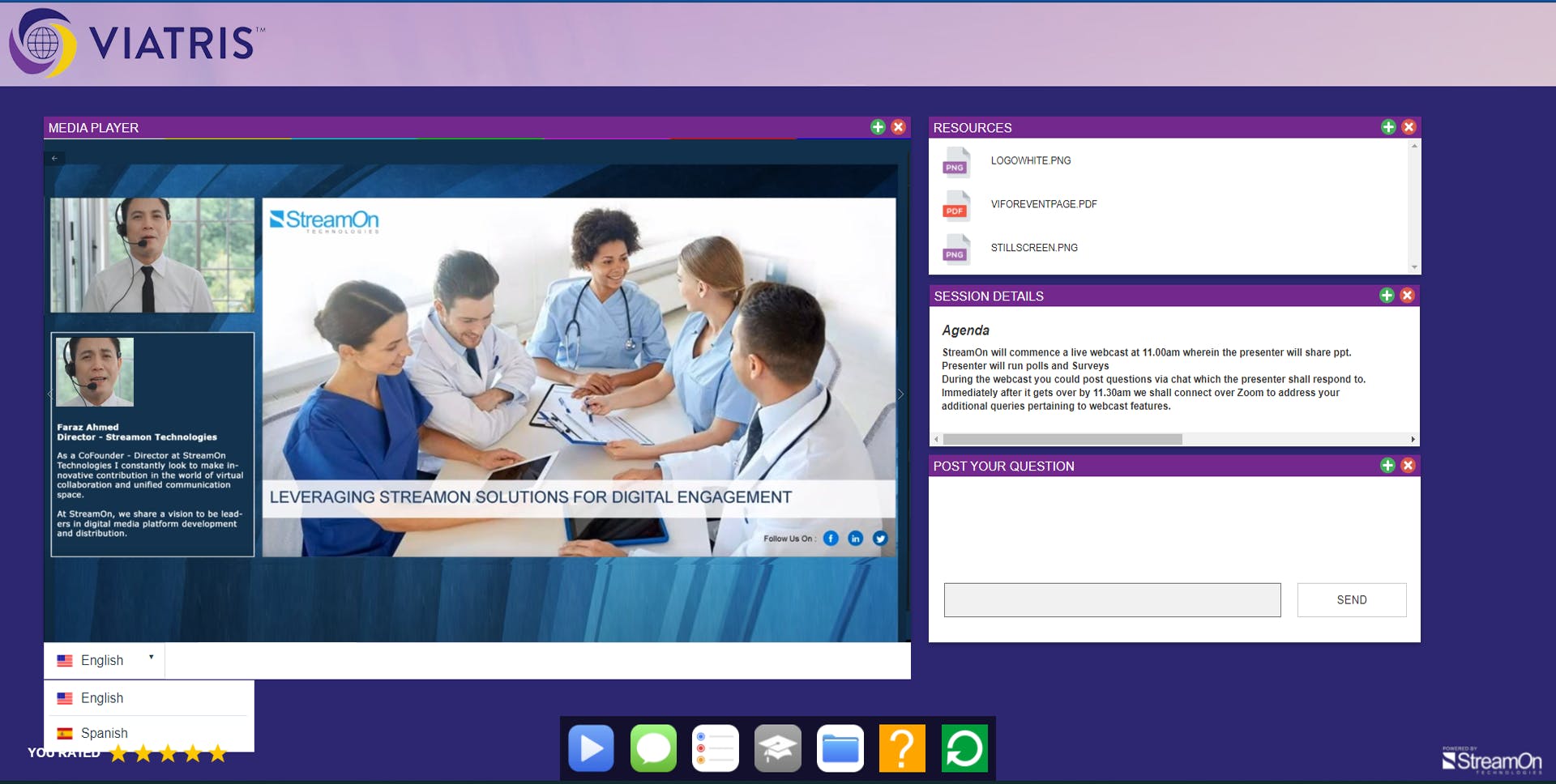This screenshot has width=1556, height=784.
Task: Open the blue folder resources dock icon
Action: coord(840,748)
